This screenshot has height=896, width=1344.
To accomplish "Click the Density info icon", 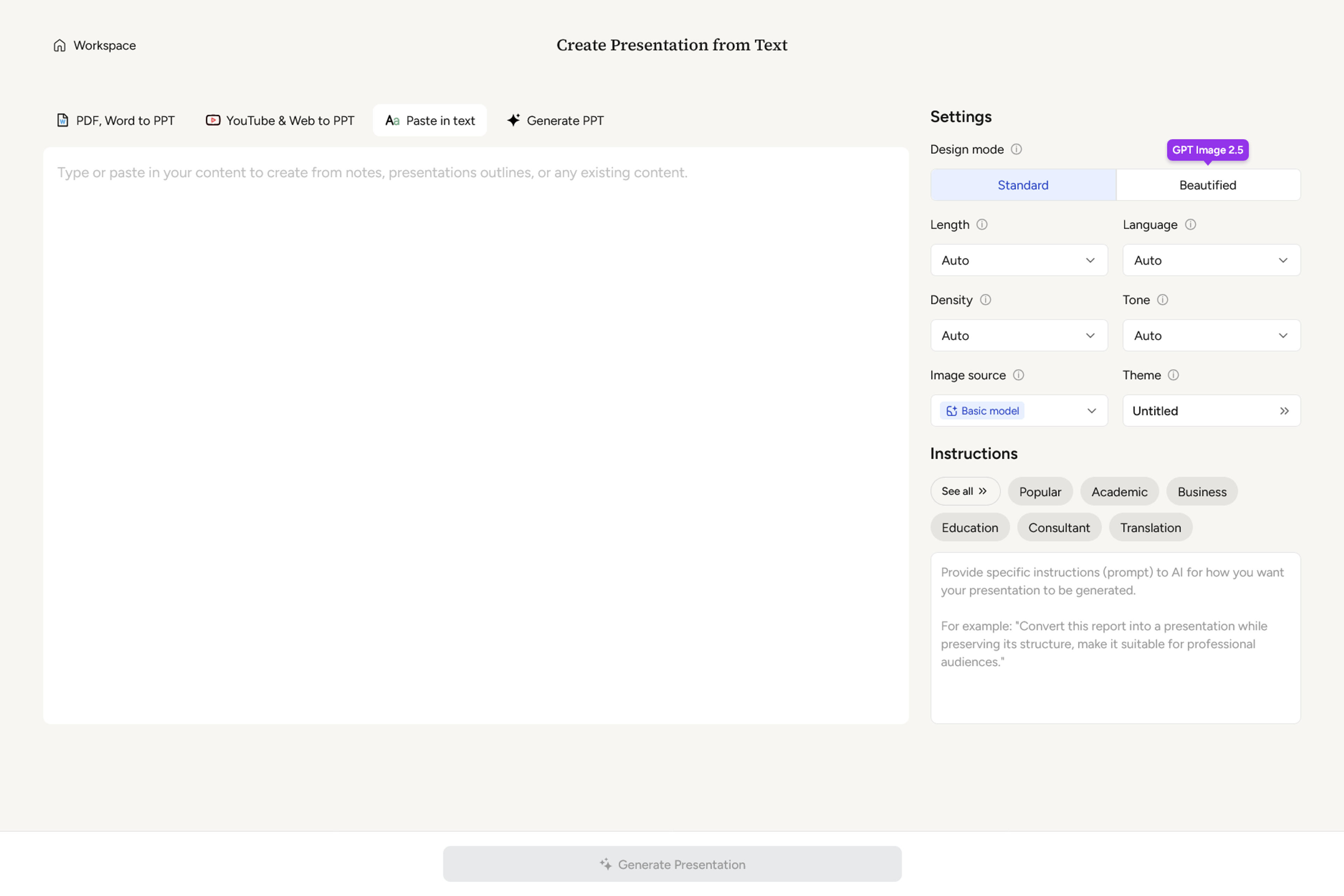I will (986, 300).
